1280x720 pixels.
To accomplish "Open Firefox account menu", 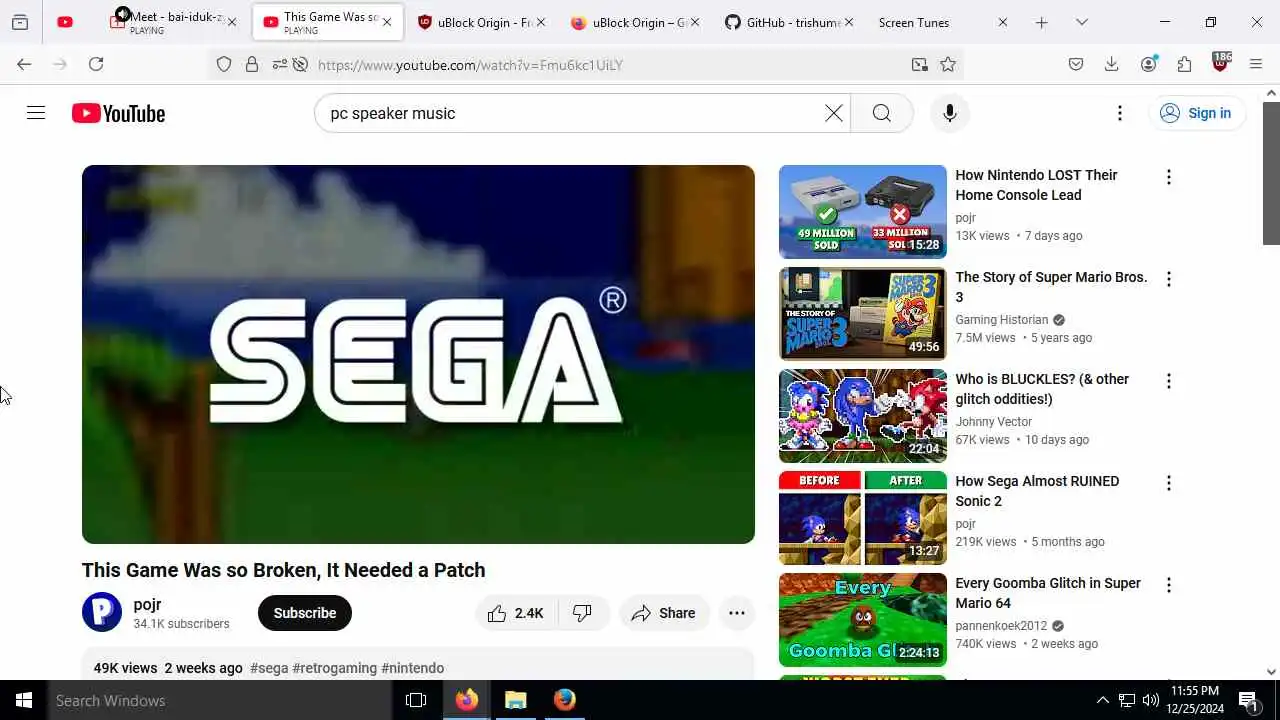I will click(x=1149, y=64).
